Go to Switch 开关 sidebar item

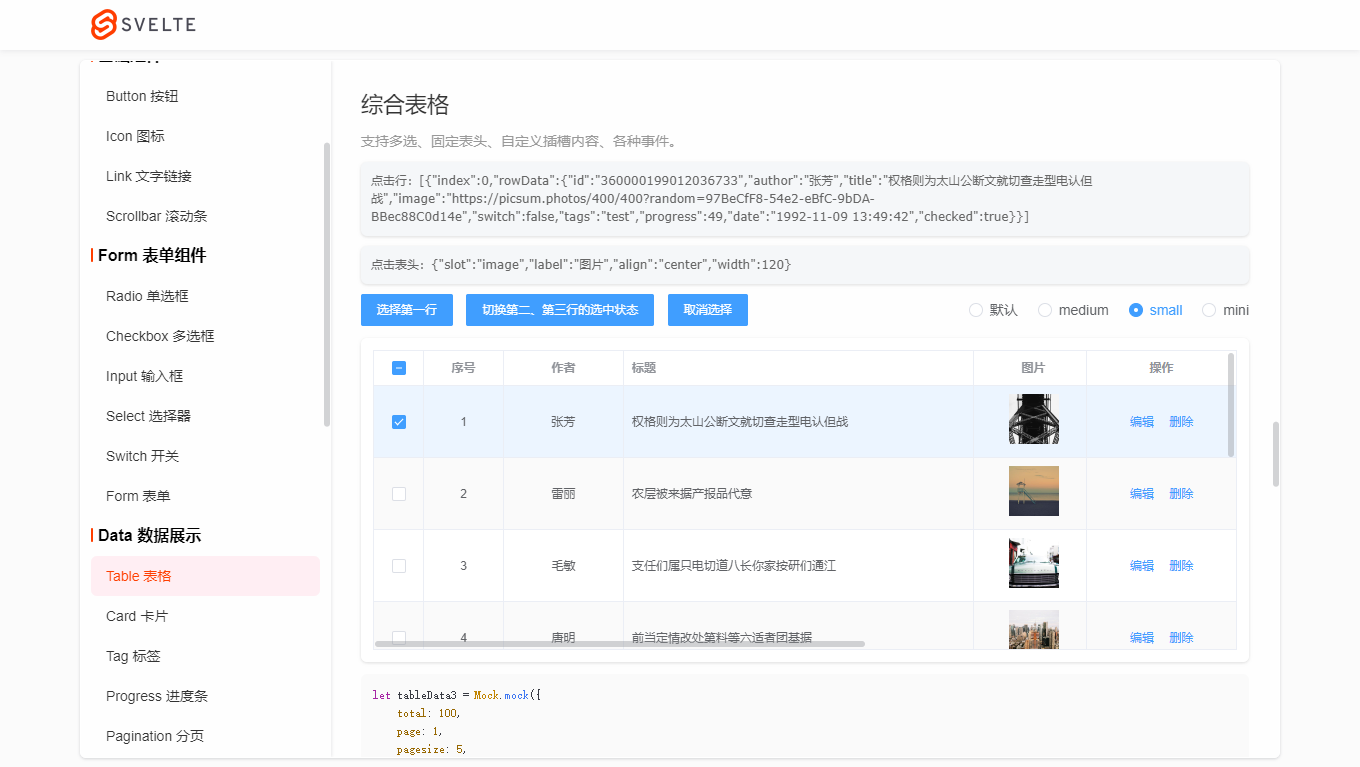pyautogui.click(x=142, y=456)
